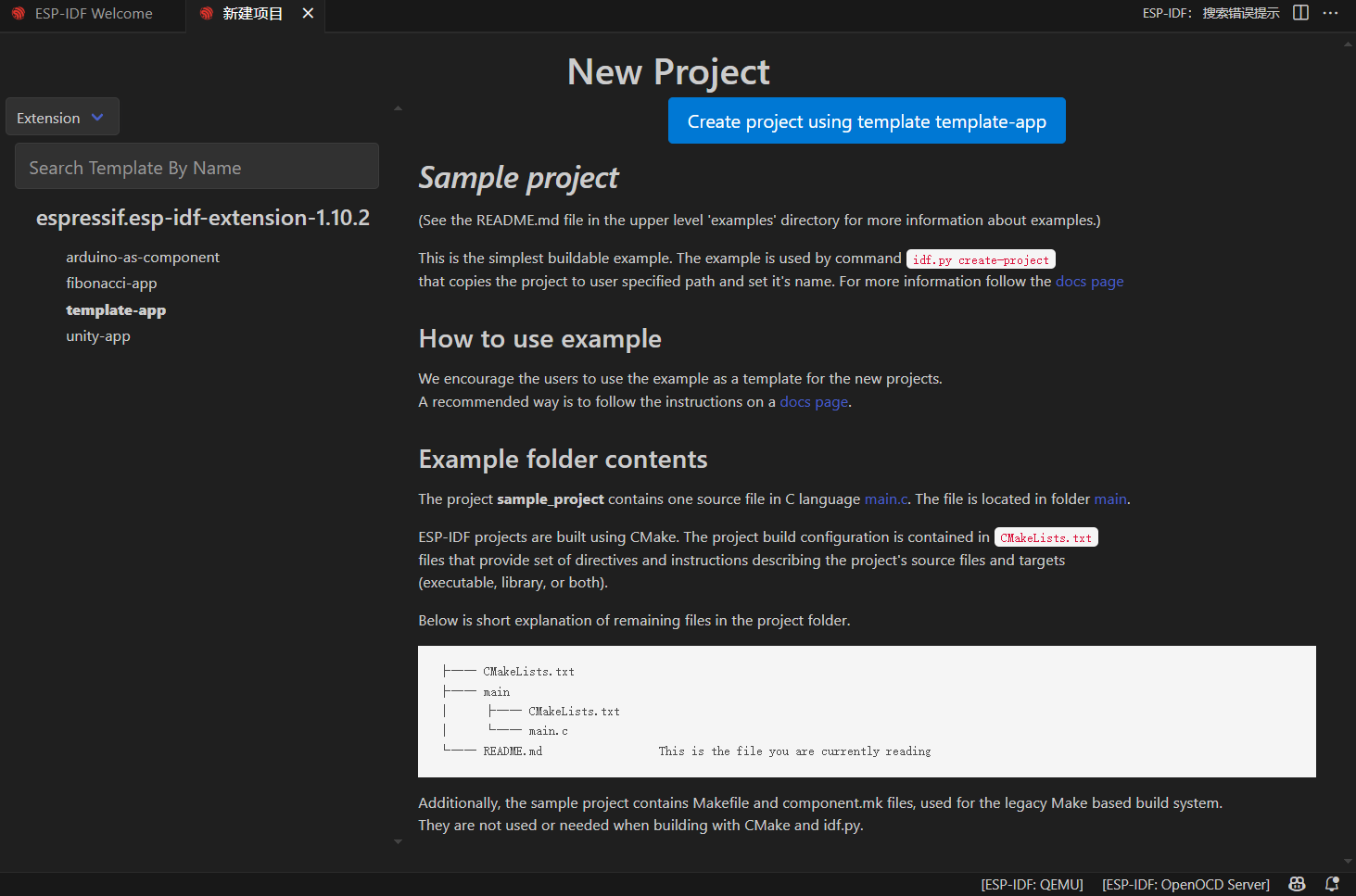1356x896 pixels.
Task: Click the CMakeLists.txt inline code label
Action: tap(1046, 537)
